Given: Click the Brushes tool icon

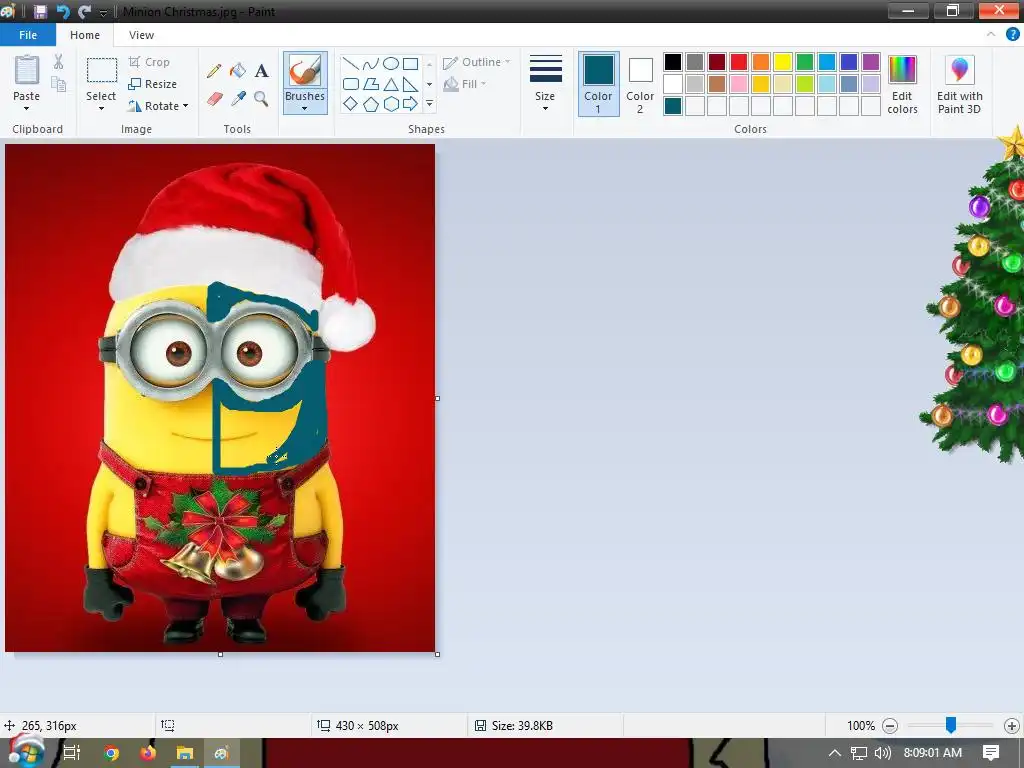Looking at the screenshot, I should pyautogui.click(x=305, y=70).
